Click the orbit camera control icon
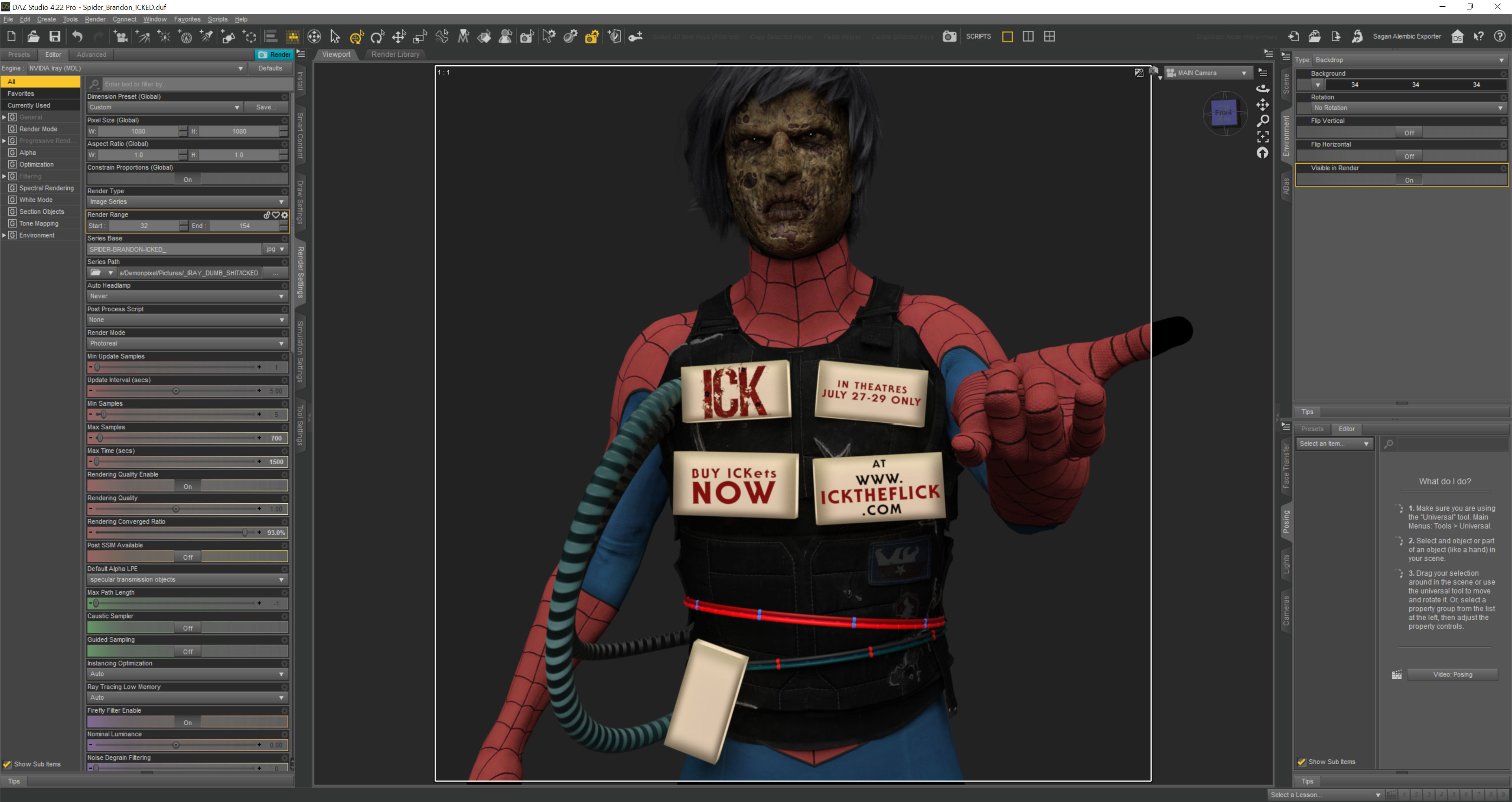Screen dimensions: 1512x802 tap(1262, 89)
